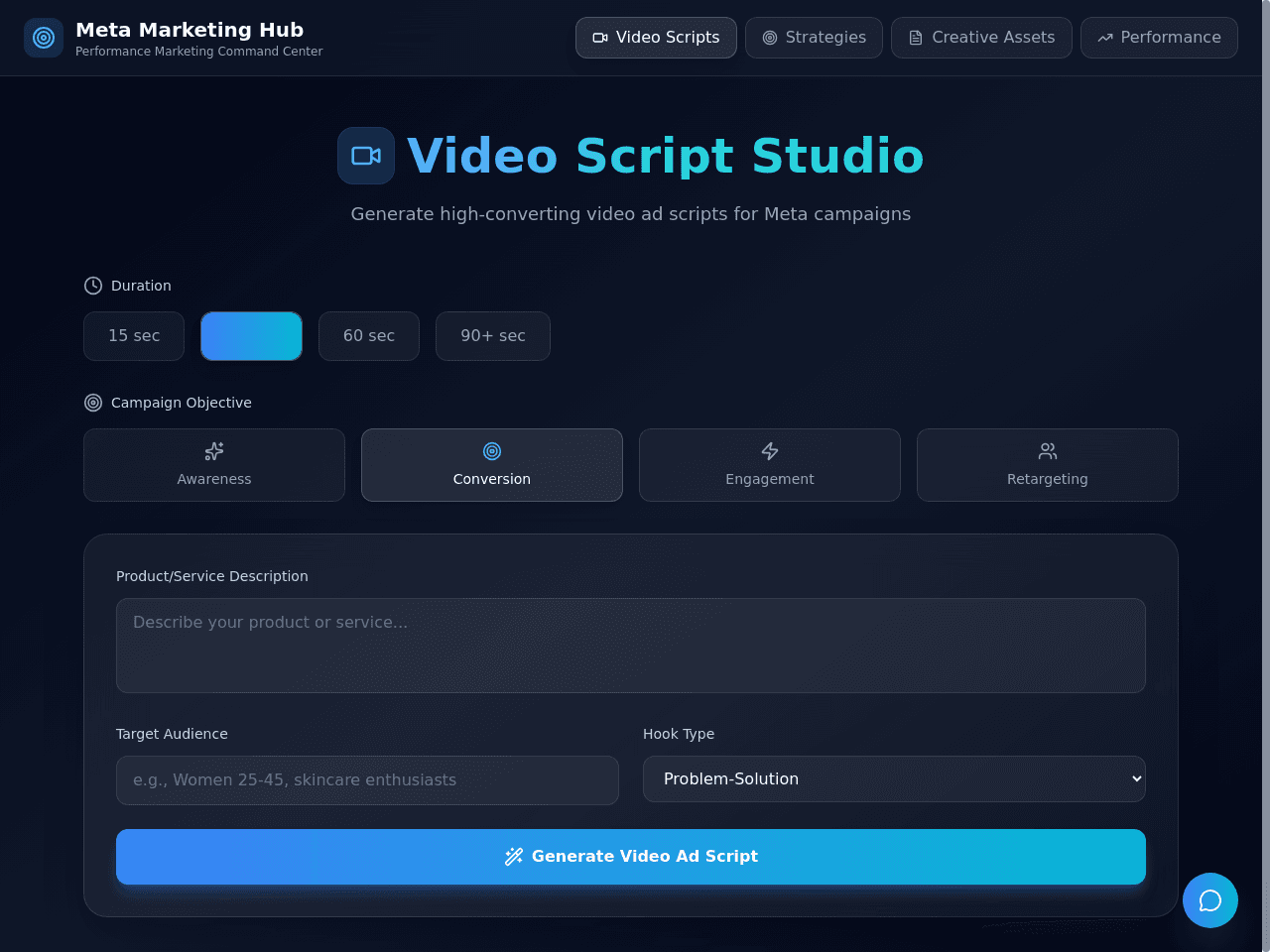Image resolution: width=1270 pixels, height=952 pixels.
Task: Click the target icon beside Campaign Objective
Action: pos(93,403)
